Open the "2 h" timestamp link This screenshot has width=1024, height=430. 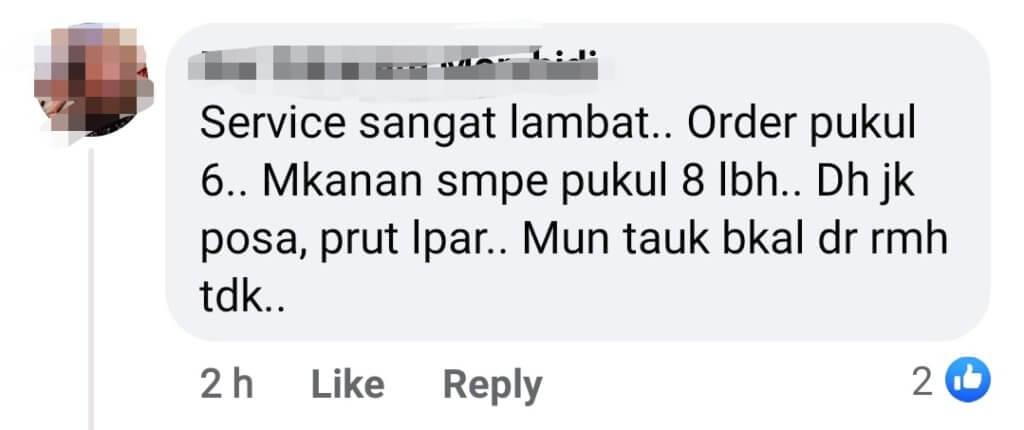[226, 384]
